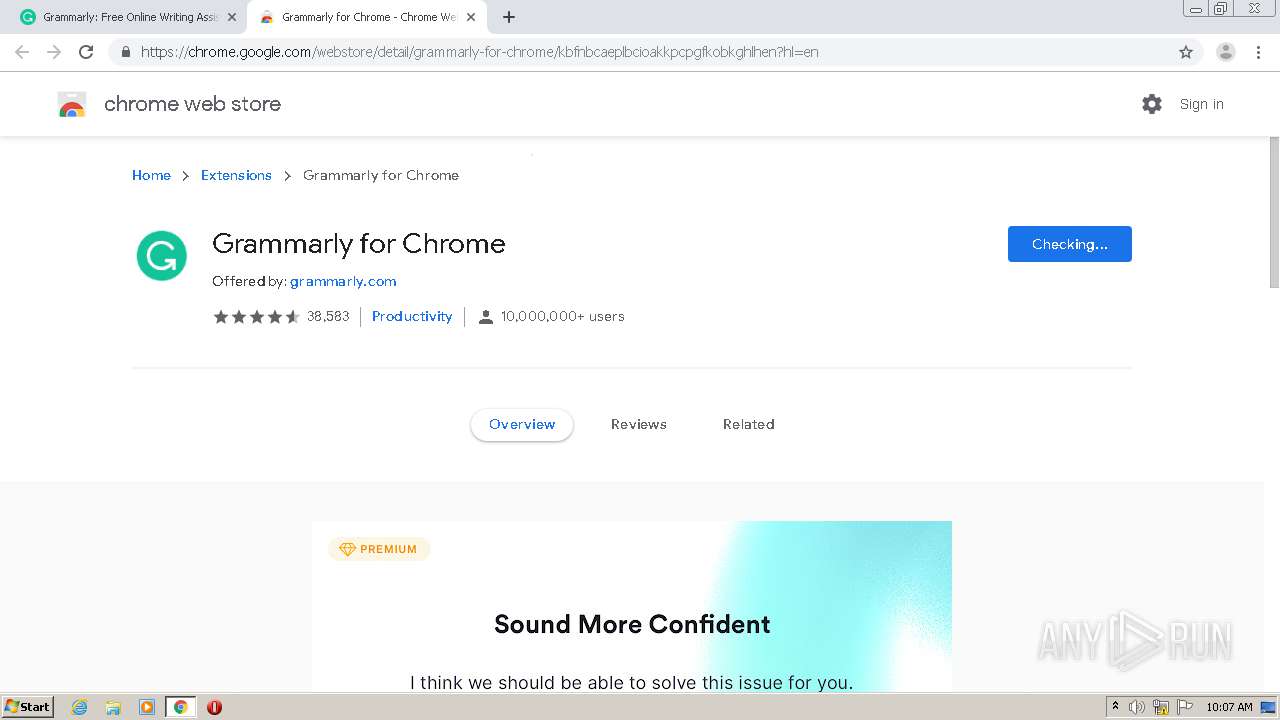Open a new tab with the plus button
1280x720 pixels.
coord(509,17)
